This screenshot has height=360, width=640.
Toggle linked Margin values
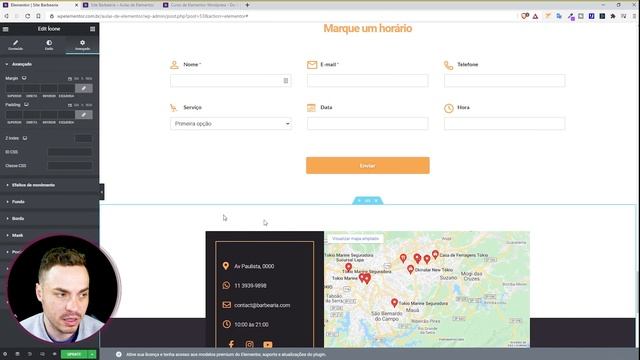84,88
